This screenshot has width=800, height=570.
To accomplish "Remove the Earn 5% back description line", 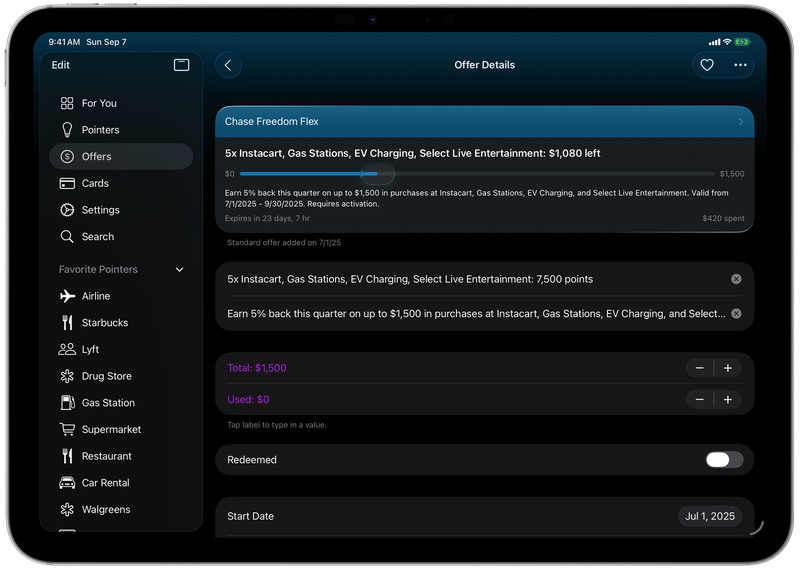I will pyautogui.click(x=736, y=313).
